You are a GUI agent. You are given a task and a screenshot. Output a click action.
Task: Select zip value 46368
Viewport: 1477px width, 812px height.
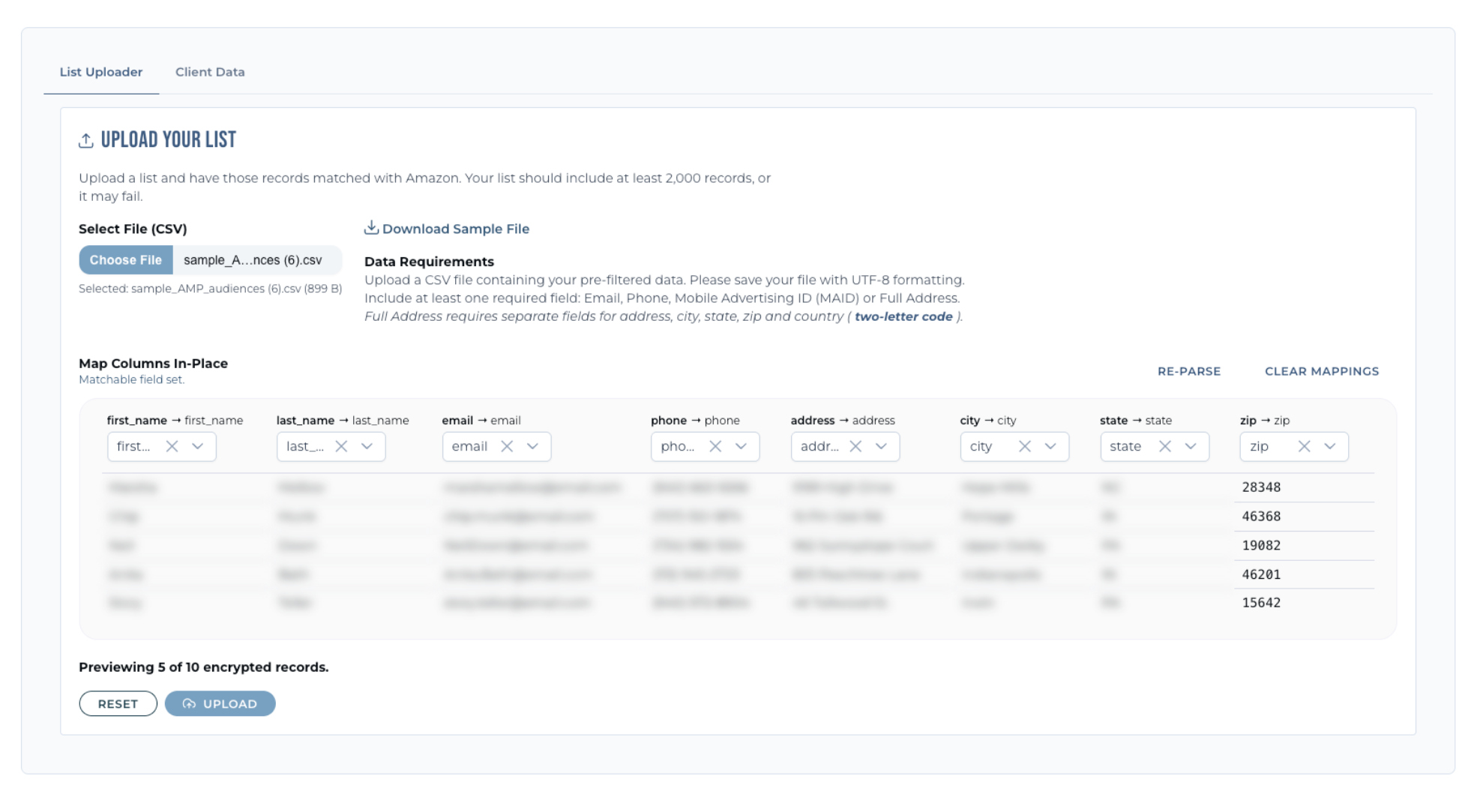pyautogui.click(x=1261, y=517)
